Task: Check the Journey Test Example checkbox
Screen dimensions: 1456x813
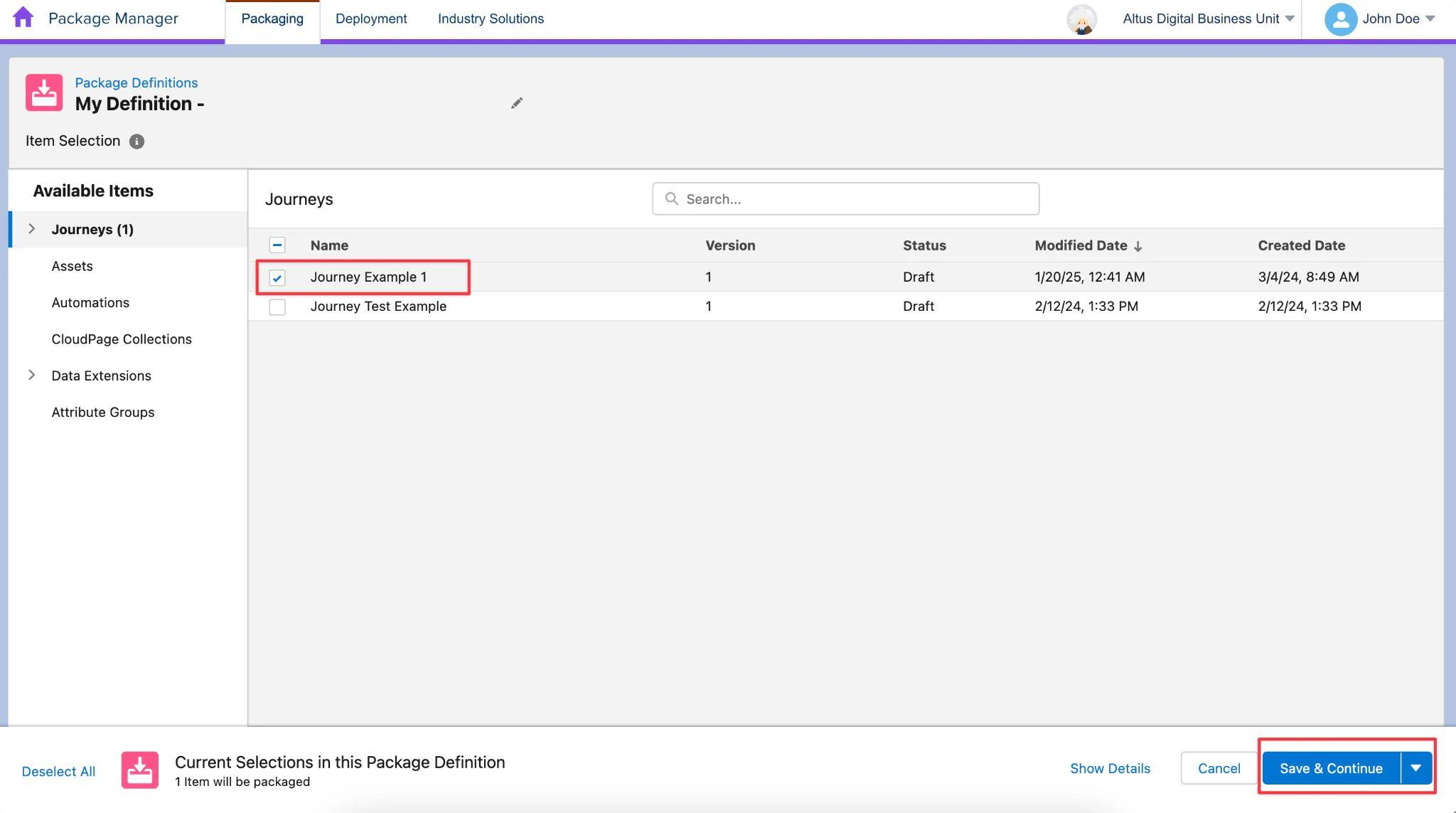Action: coord(277,307)
